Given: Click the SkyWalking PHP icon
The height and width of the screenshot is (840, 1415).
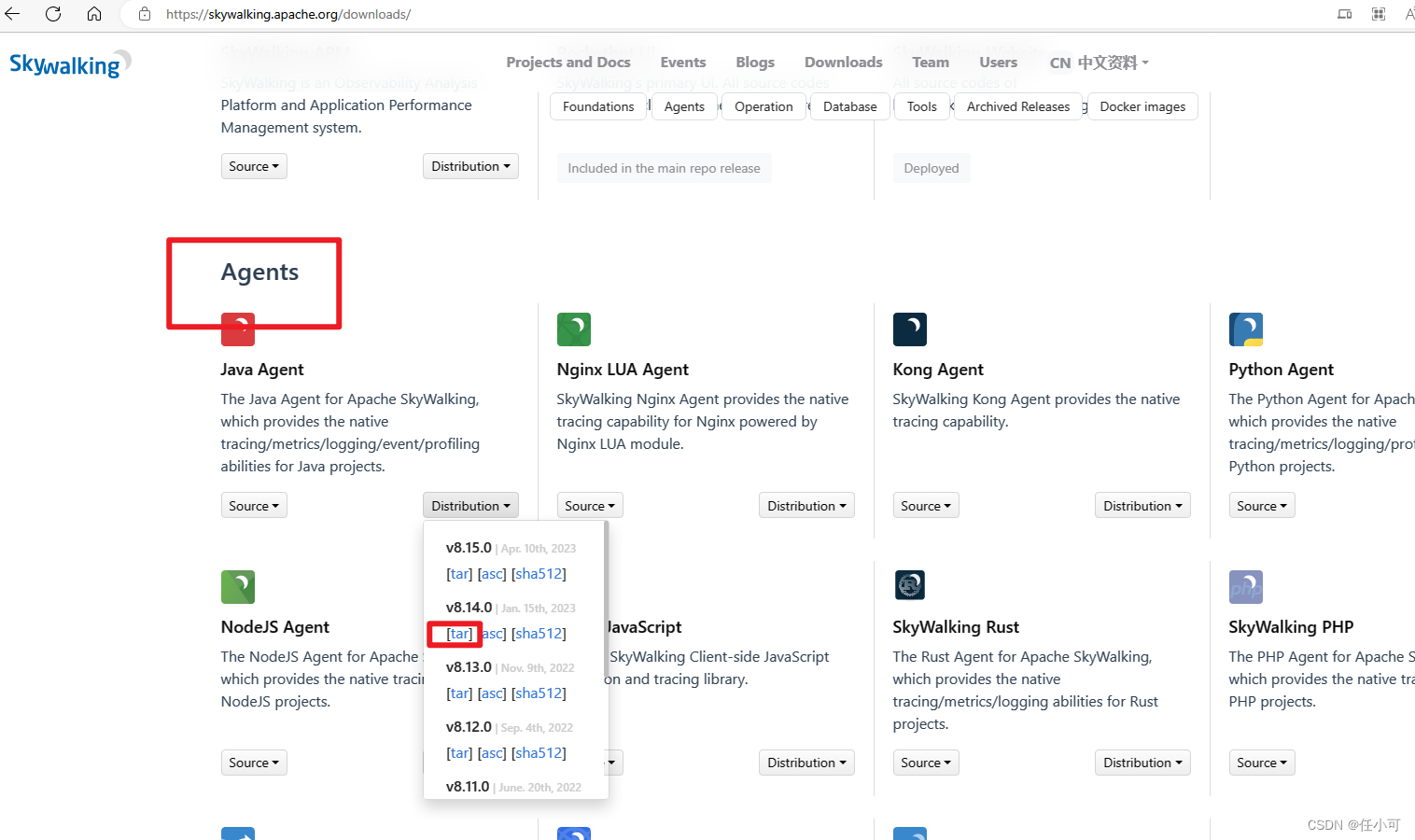Looking at the screenshot, I should (x=1246, y=587).
